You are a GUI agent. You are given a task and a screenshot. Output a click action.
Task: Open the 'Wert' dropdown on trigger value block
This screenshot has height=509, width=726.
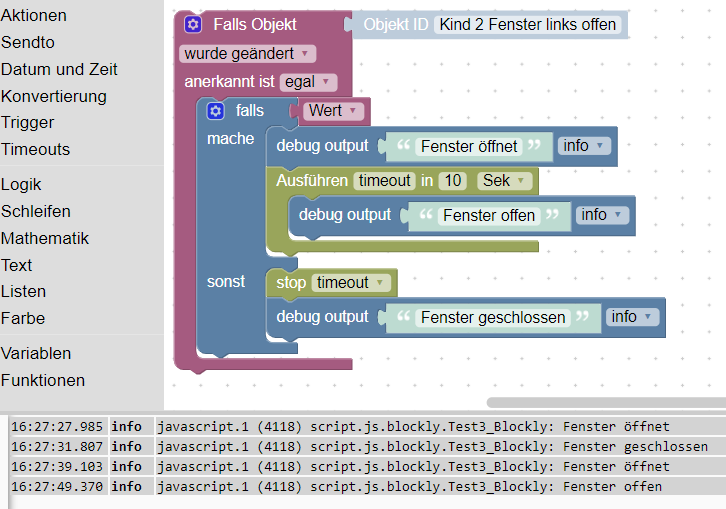coord(333,111)
